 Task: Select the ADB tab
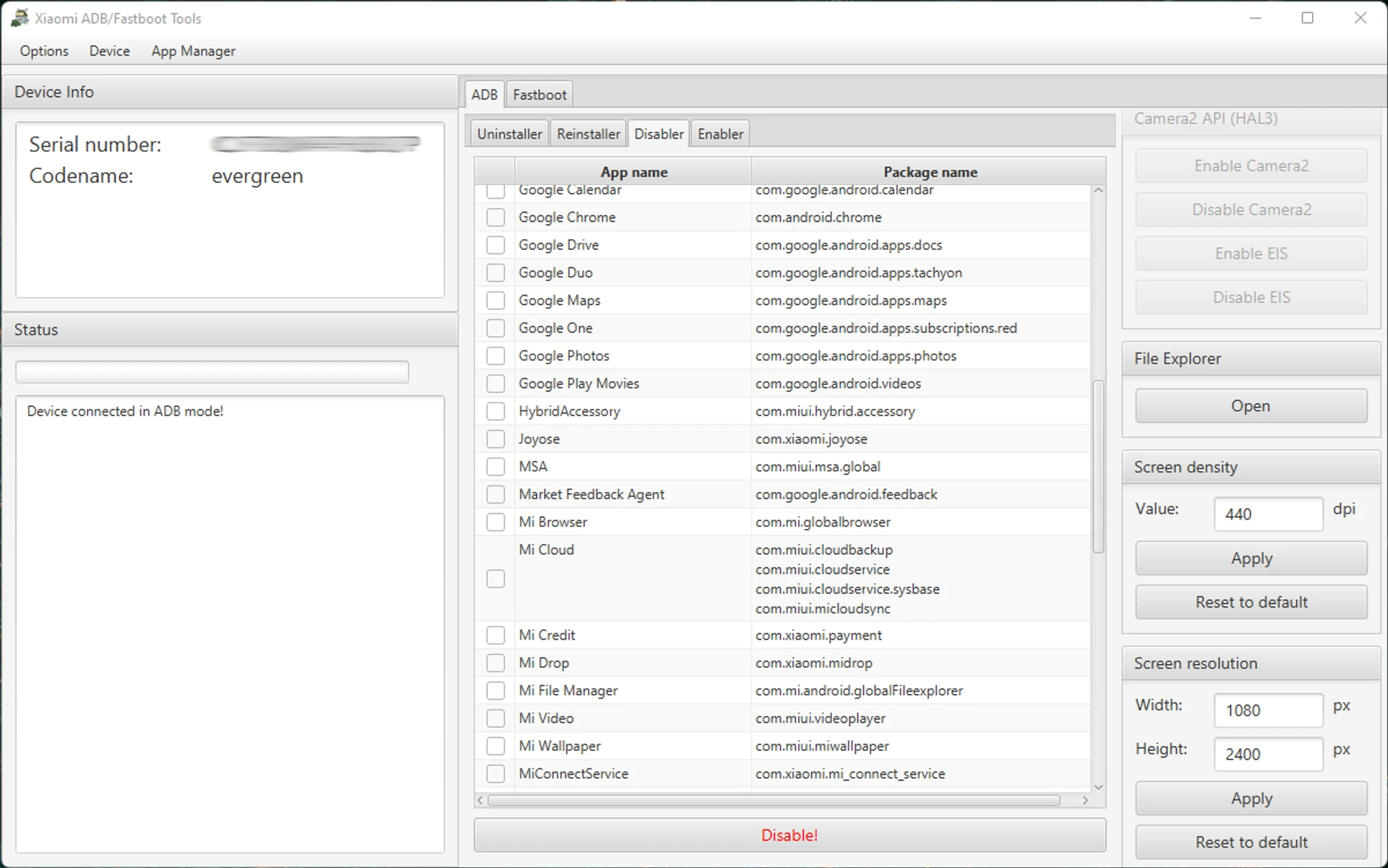click(x=484, y=95)
